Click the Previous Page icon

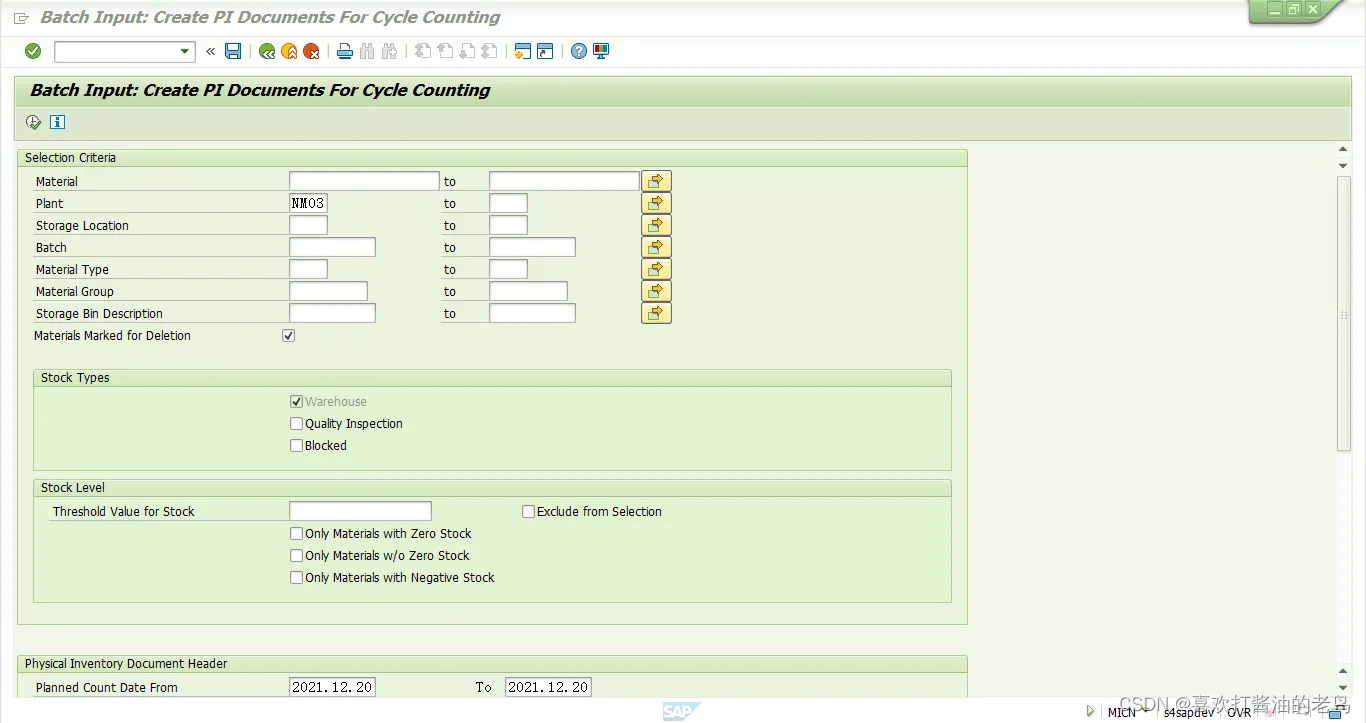point(445,51)
